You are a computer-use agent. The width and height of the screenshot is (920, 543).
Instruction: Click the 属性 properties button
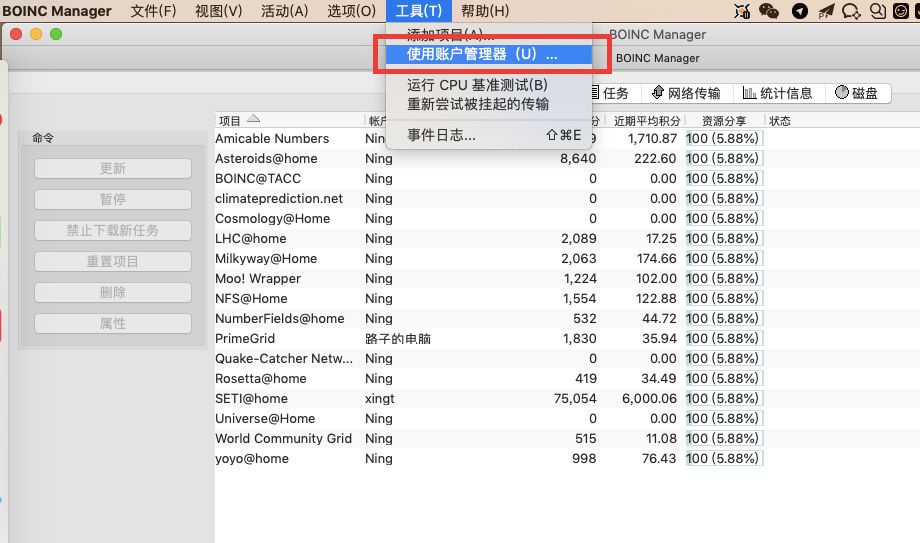[x=113, y=323]
